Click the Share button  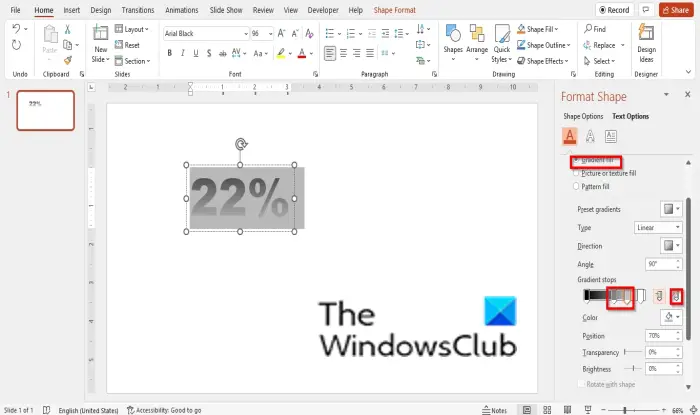coord(676,10)
